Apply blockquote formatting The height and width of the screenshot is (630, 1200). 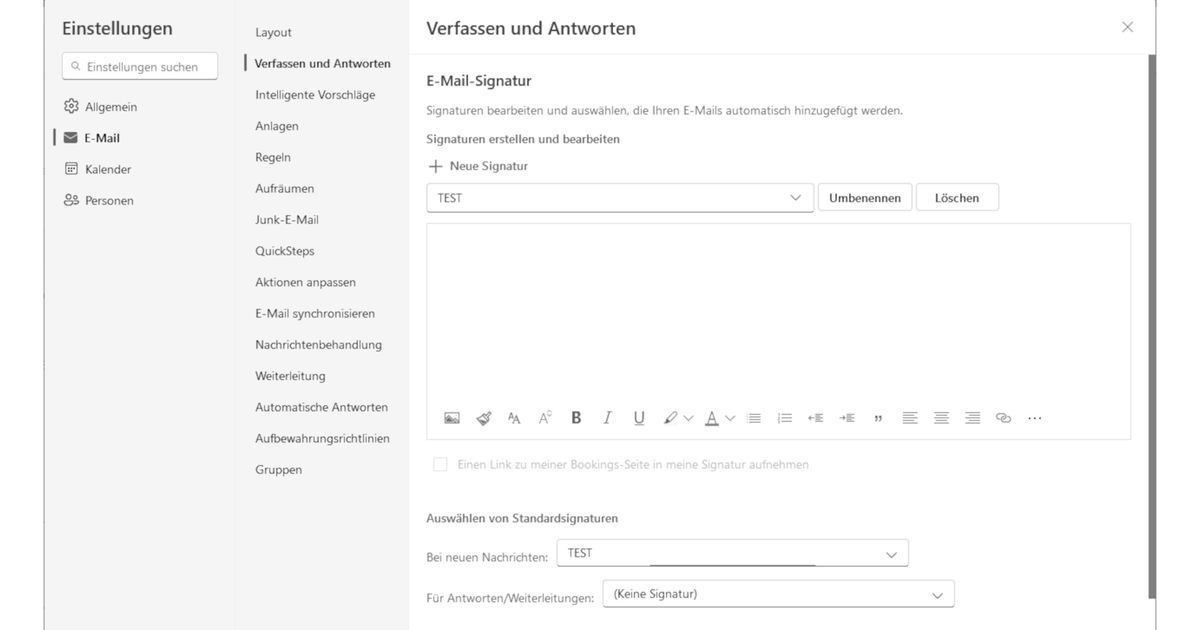pos(878,417)
